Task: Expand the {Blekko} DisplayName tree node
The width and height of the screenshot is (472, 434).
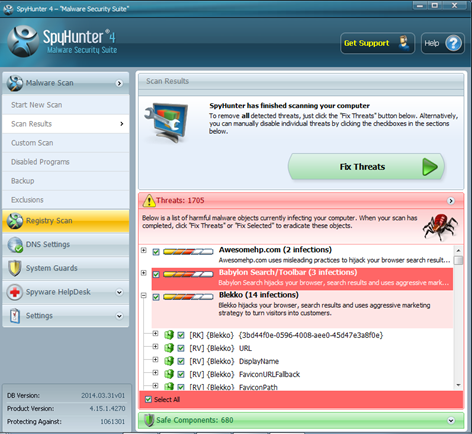Action: click(x=155, y=360)
